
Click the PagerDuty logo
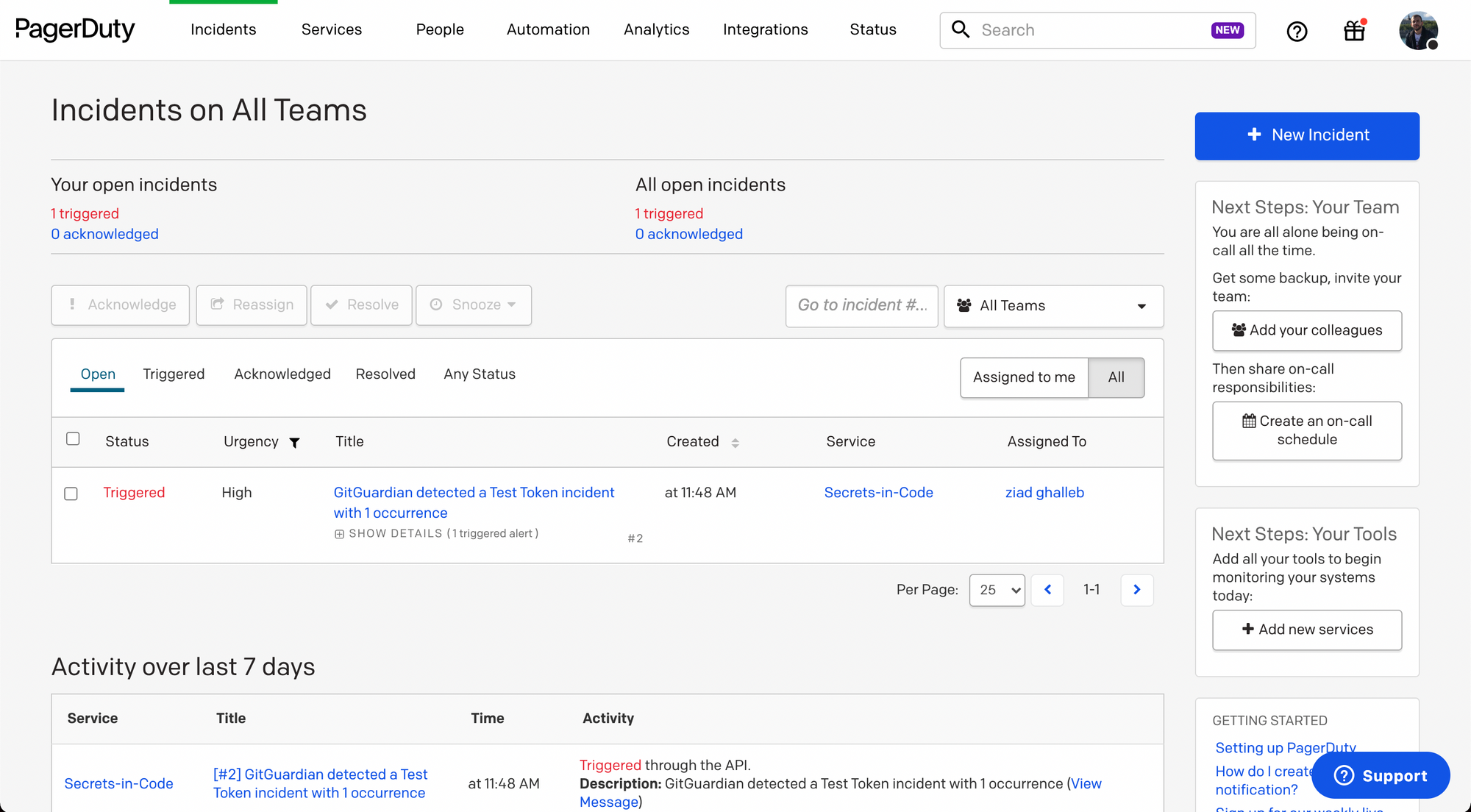pos(75,29)
